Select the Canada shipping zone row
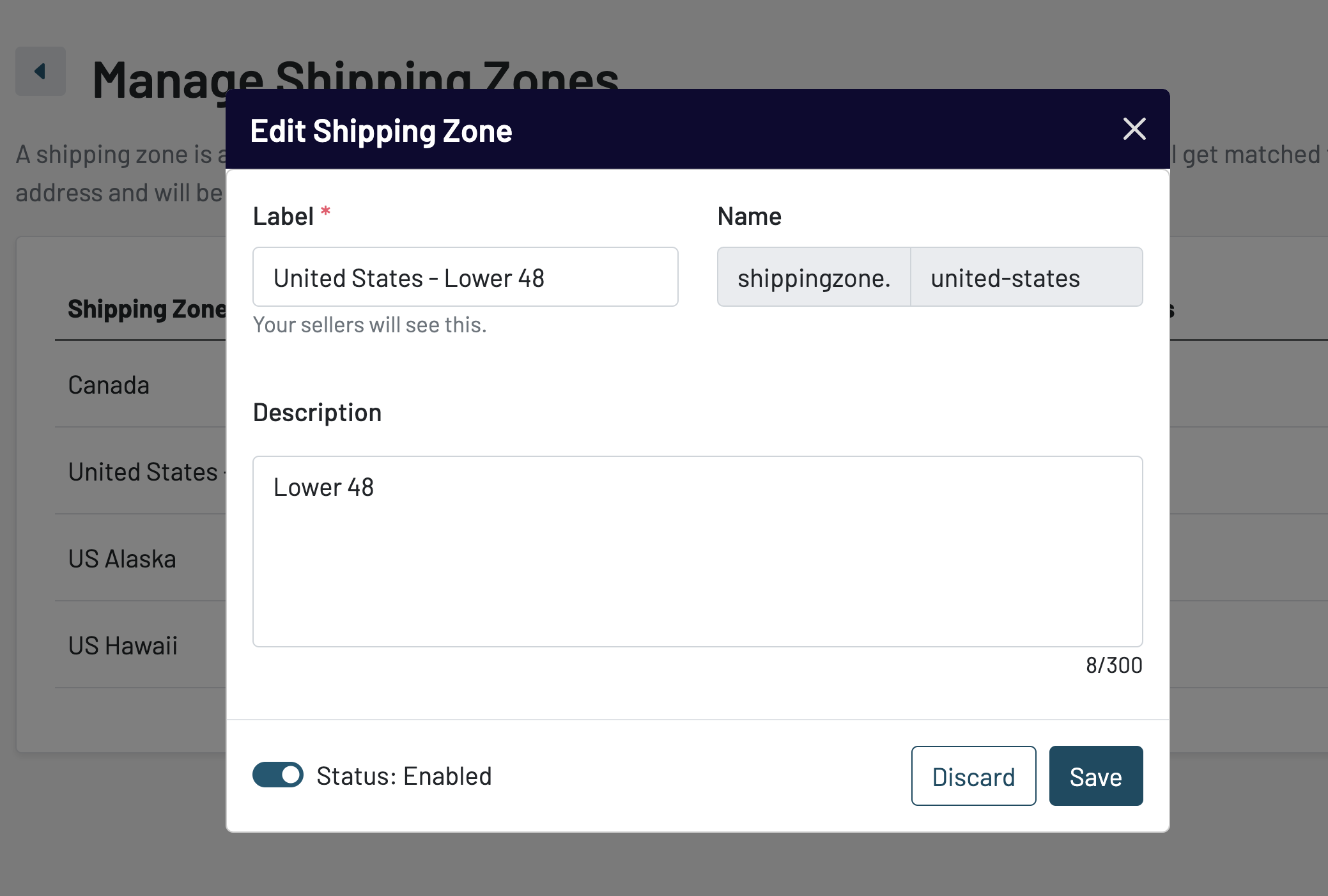The height and width of the screenshot is (896, 1328). 109,385
